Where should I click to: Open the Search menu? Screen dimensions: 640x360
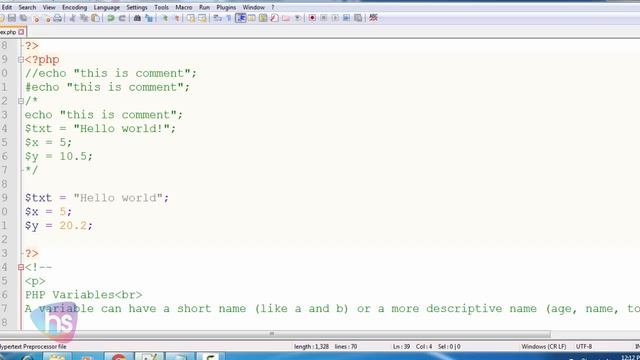click(x=27, y=7)
